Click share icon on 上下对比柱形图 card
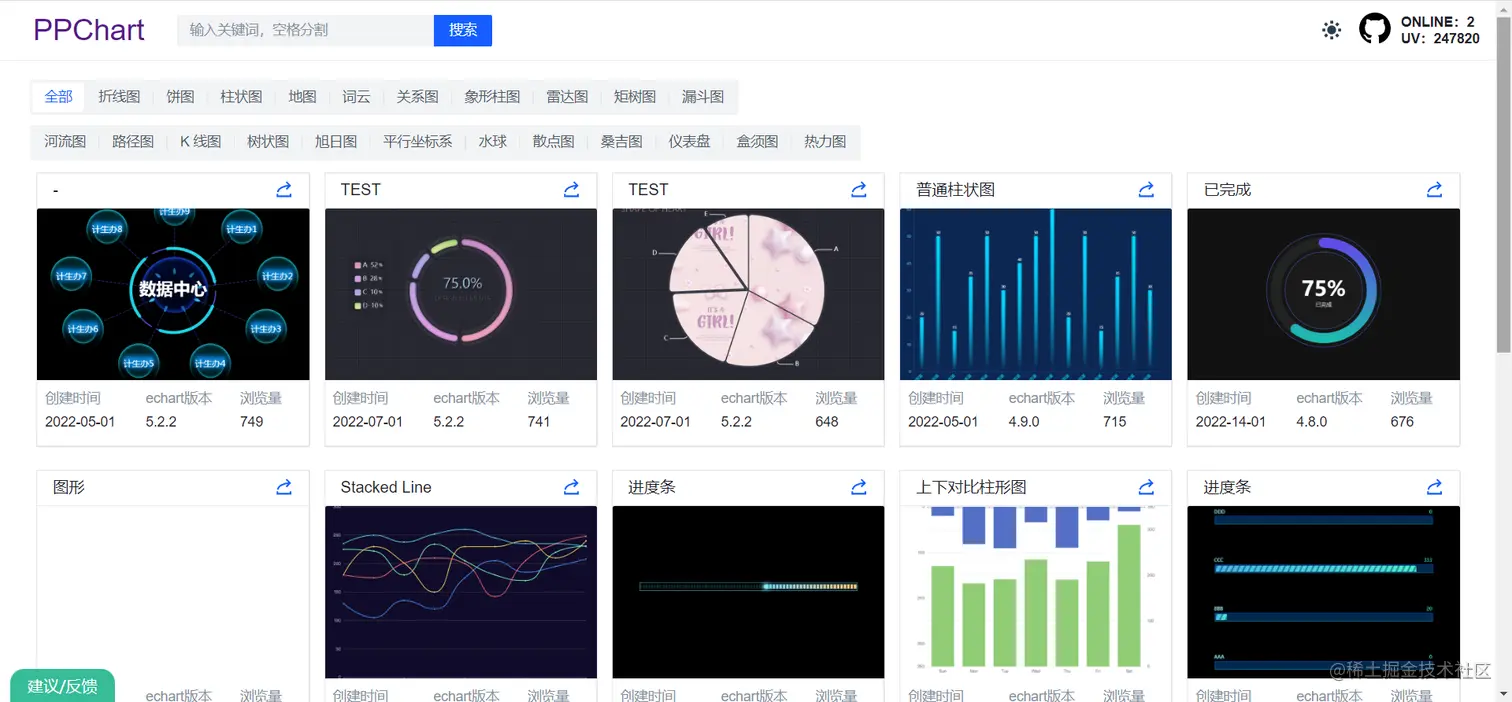The height and width of the screenshot is (702, 1512). tap(1147, 487)
